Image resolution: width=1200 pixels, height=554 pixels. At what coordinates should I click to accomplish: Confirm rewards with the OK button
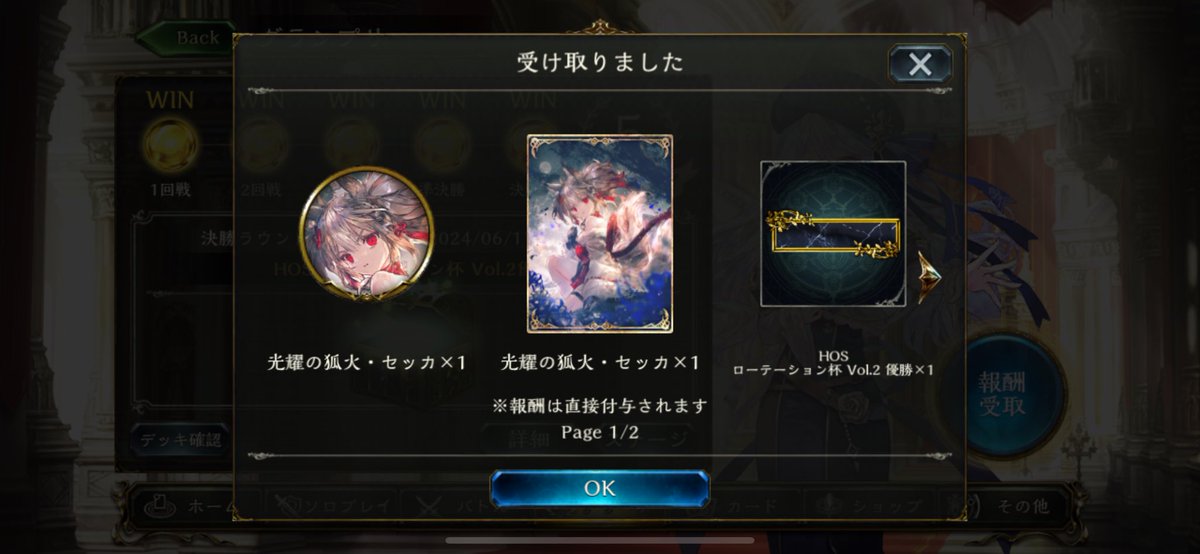[600, 488]
